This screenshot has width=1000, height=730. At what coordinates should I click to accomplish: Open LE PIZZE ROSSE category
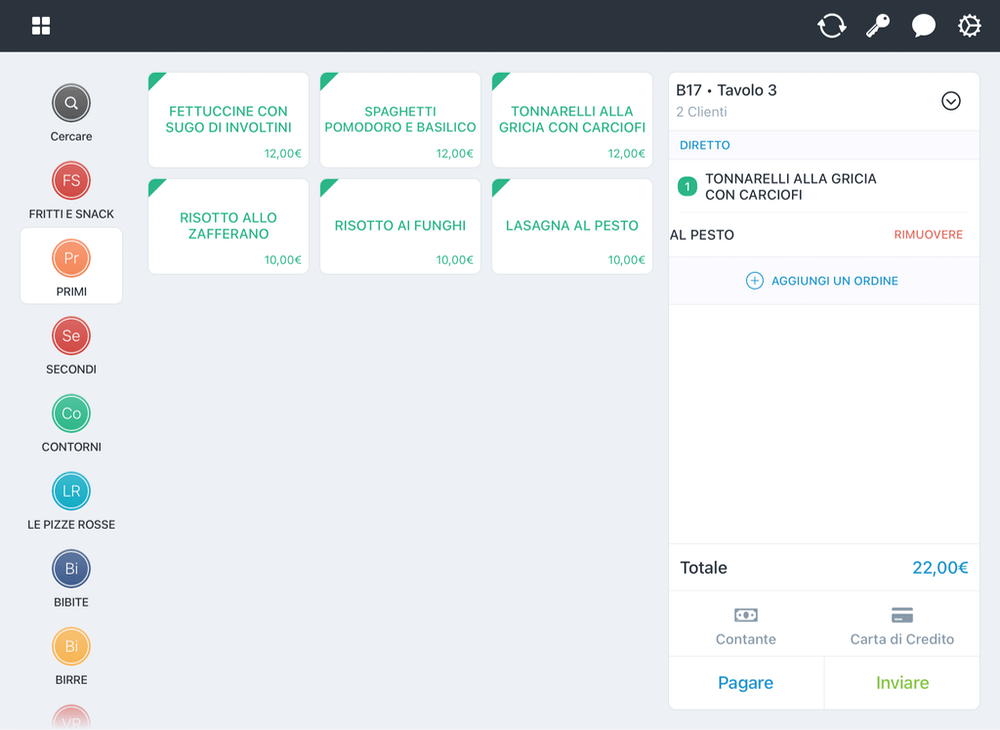point(71,502)
